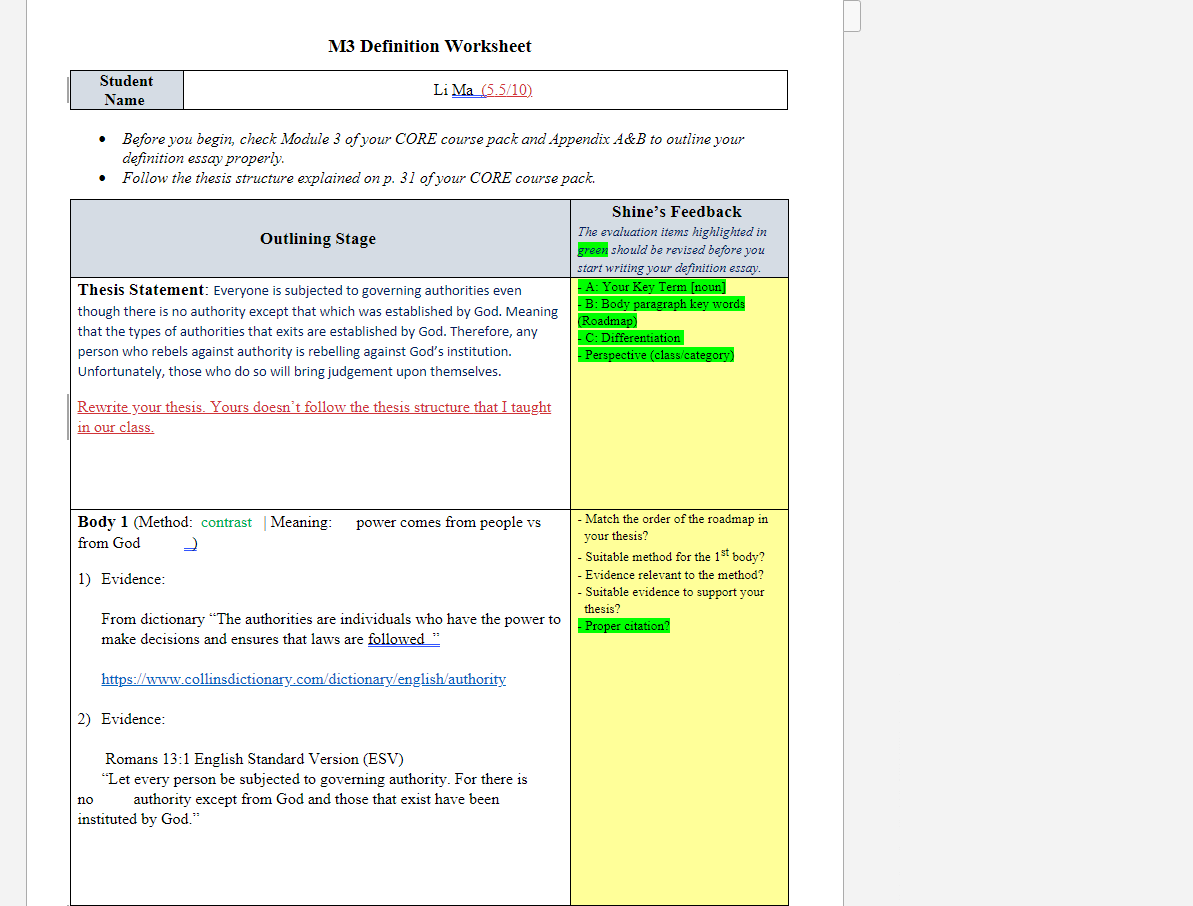Click the highlighted 'B: Body paragraph key words' item

coord(661,312)
